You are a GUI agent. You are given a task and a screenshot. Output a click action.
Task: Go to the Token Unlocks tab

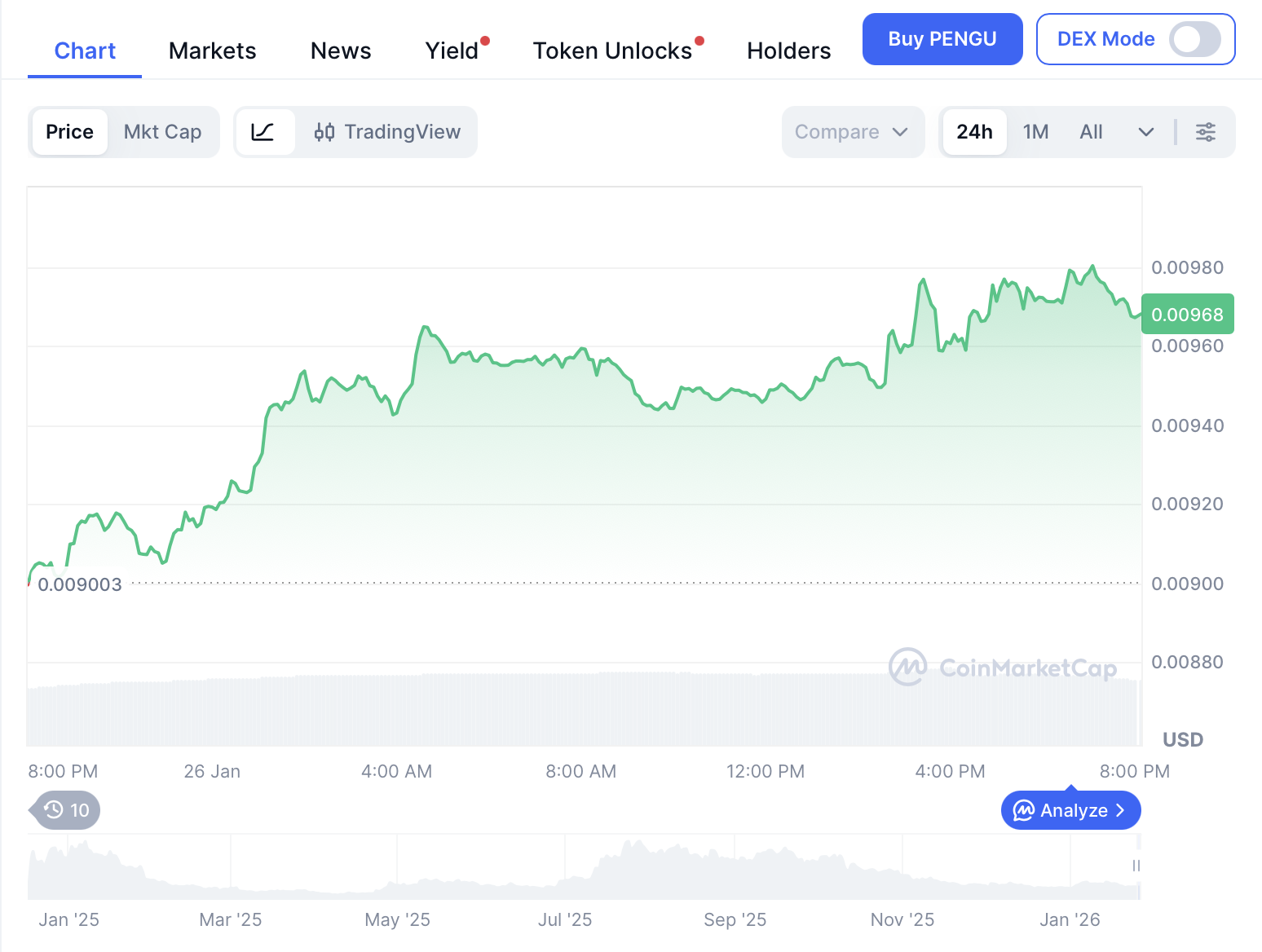tap(612, 51)
